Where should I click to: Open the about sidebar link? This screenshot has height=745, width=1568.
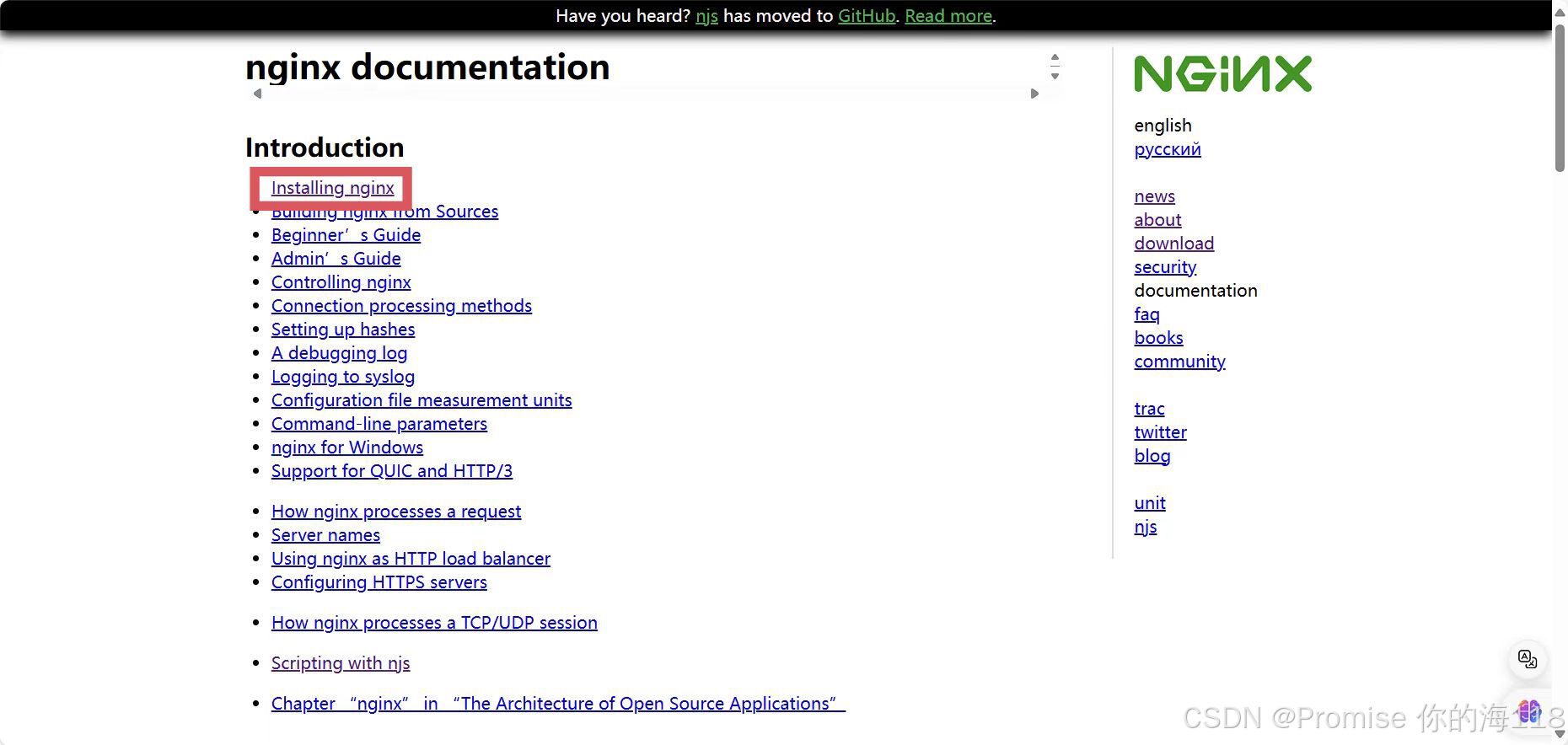(x=1157, y=220)
